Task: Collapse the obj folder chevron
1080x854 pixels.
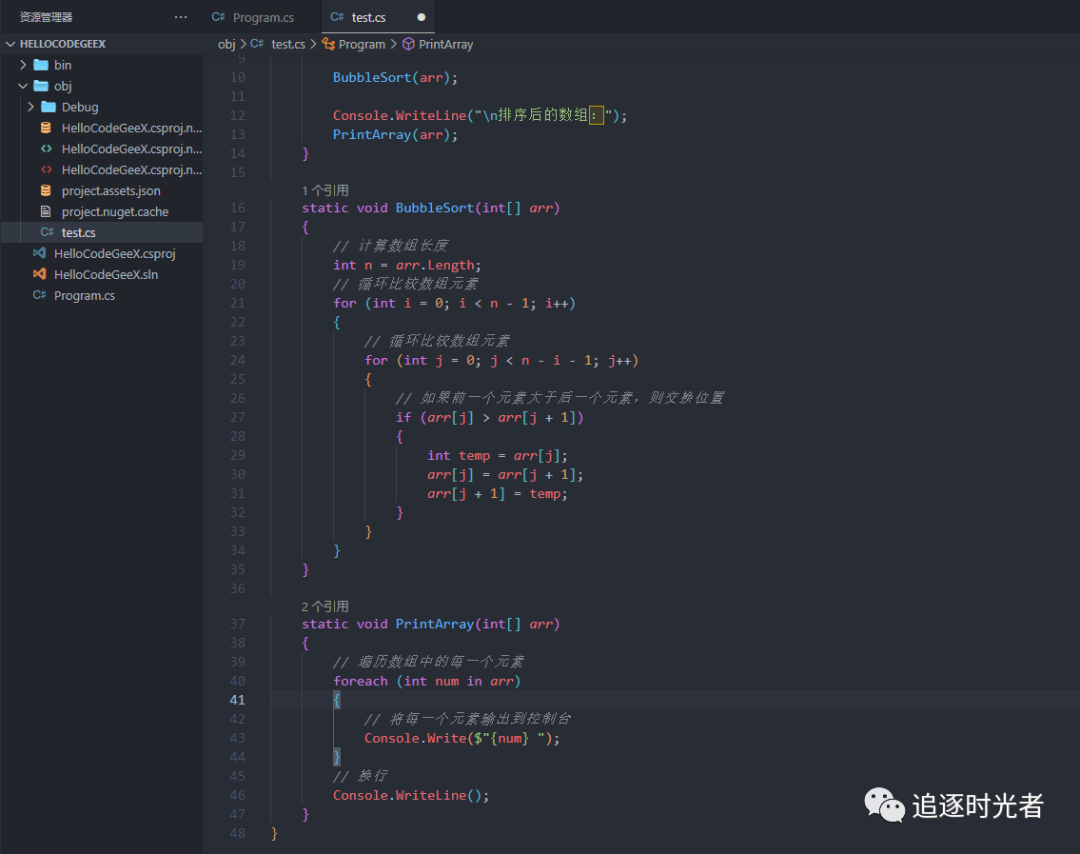Action: 23,86
